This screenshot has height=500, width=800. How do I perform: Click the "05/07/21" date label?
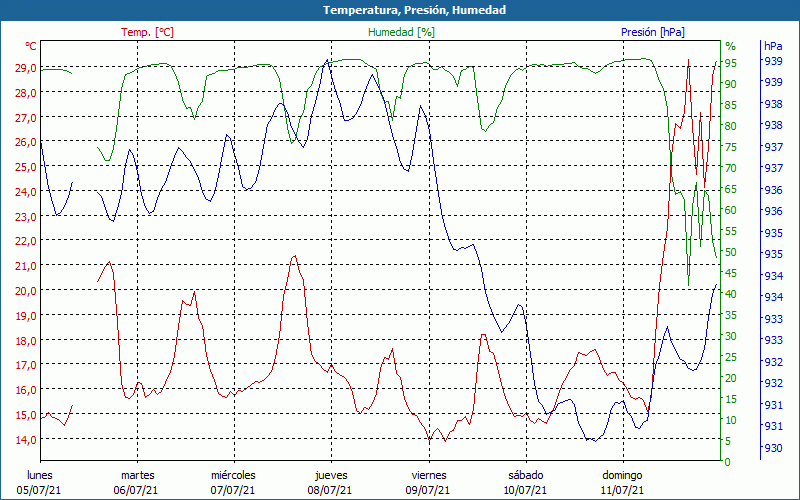pyautogui.click(x=39, y=491)
